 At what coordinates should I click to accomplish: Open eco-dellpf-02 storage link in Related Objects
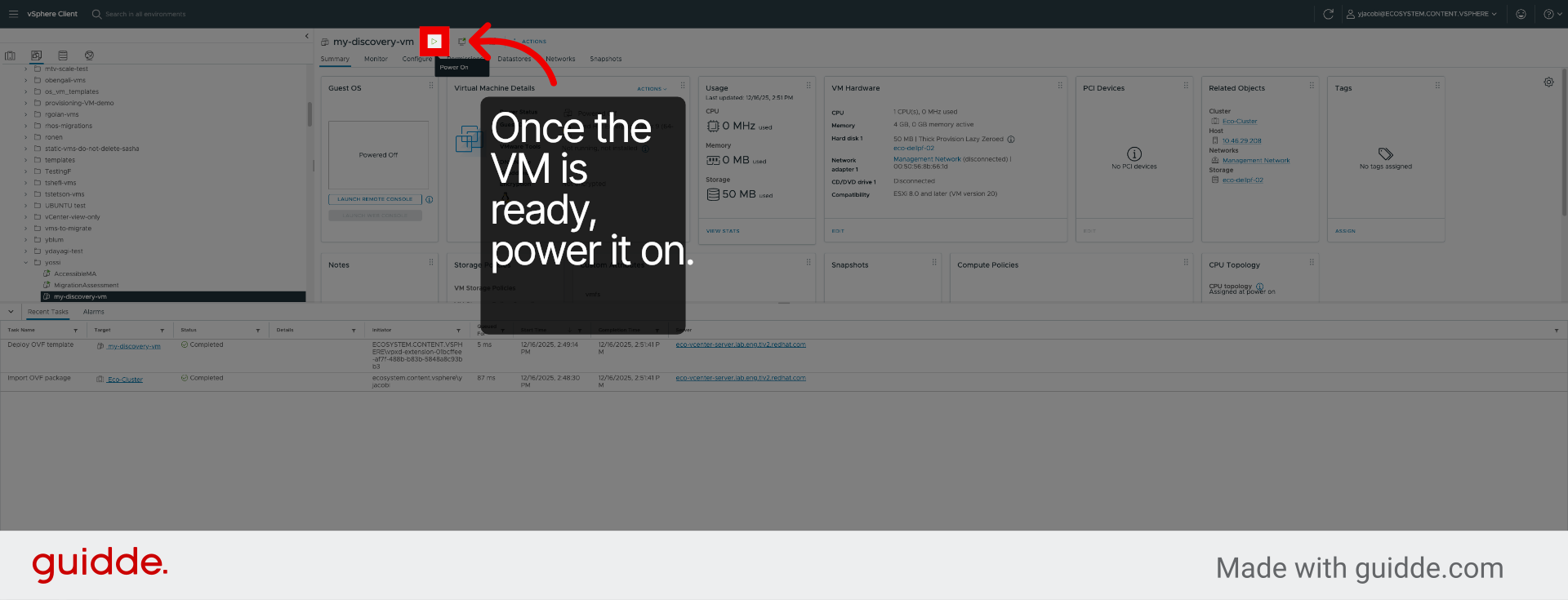1243,180
